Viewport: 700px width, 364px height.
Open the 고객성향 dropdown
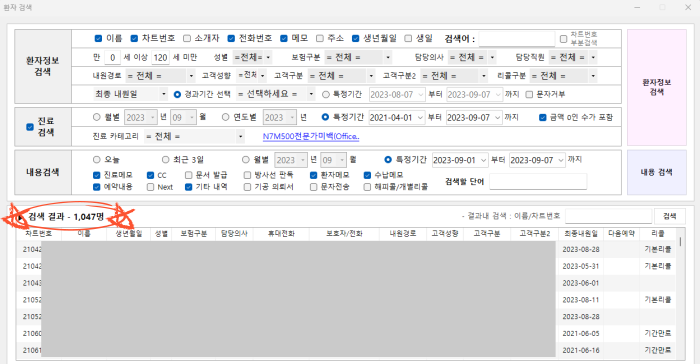pos(251,75)
